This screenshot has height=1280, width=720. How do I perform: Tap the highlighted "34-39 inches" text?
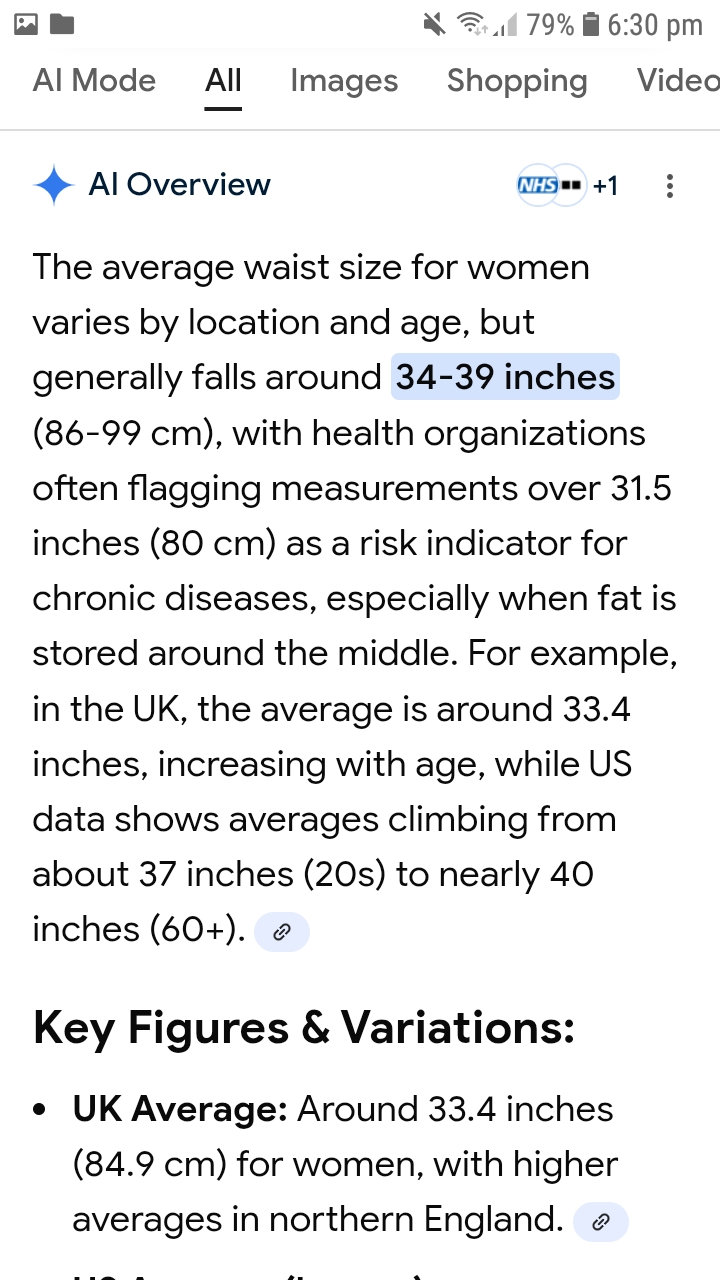point(505,377)
